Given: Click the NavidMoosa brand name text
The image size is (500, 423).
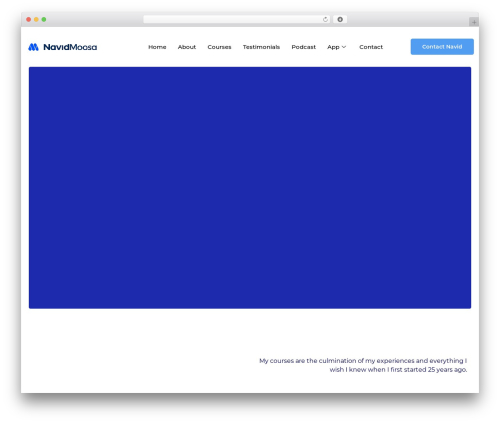Looking at the screenshot, I should (x=70, y=47).
